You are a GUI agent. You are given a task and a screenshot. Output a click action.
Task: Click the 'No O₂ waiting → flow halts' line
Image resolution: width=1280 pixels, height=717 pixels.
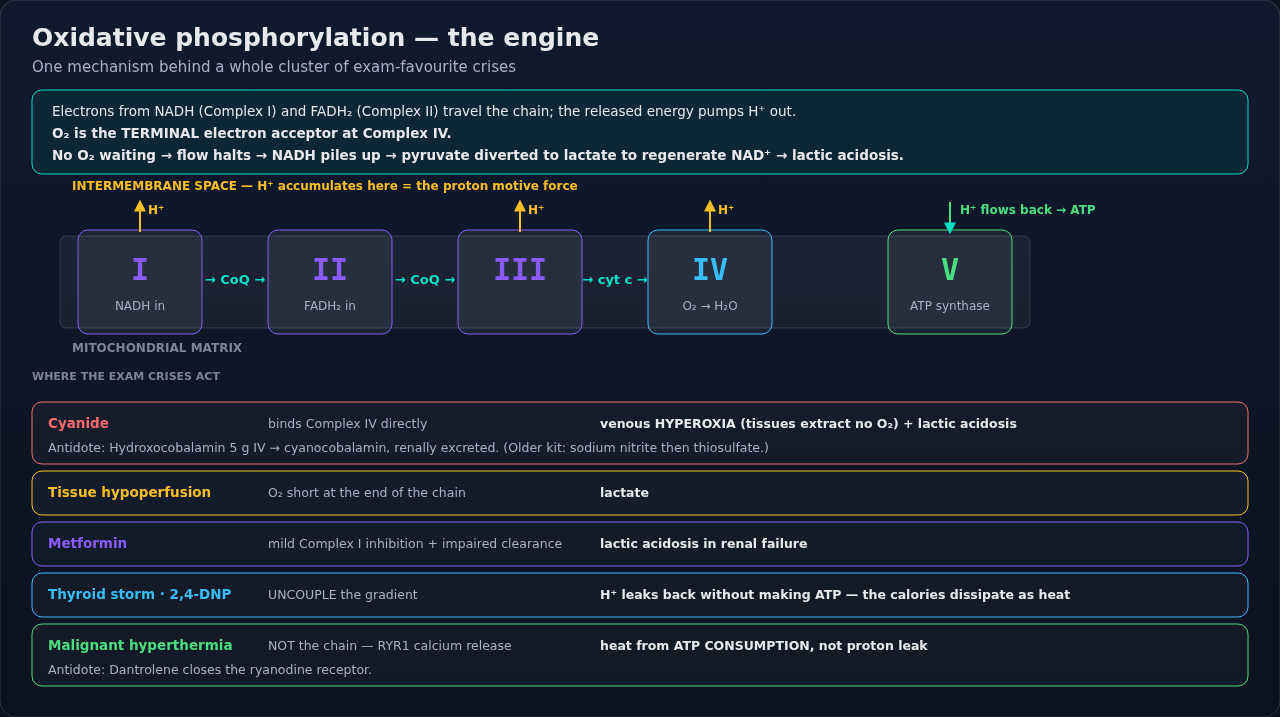(478, 155)
